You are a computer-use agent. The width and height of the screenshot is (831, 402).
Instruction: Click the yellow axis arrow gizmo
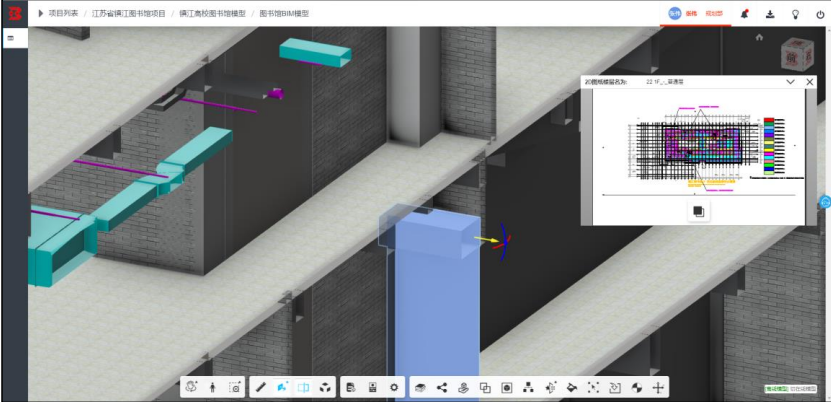click(486, 239)
